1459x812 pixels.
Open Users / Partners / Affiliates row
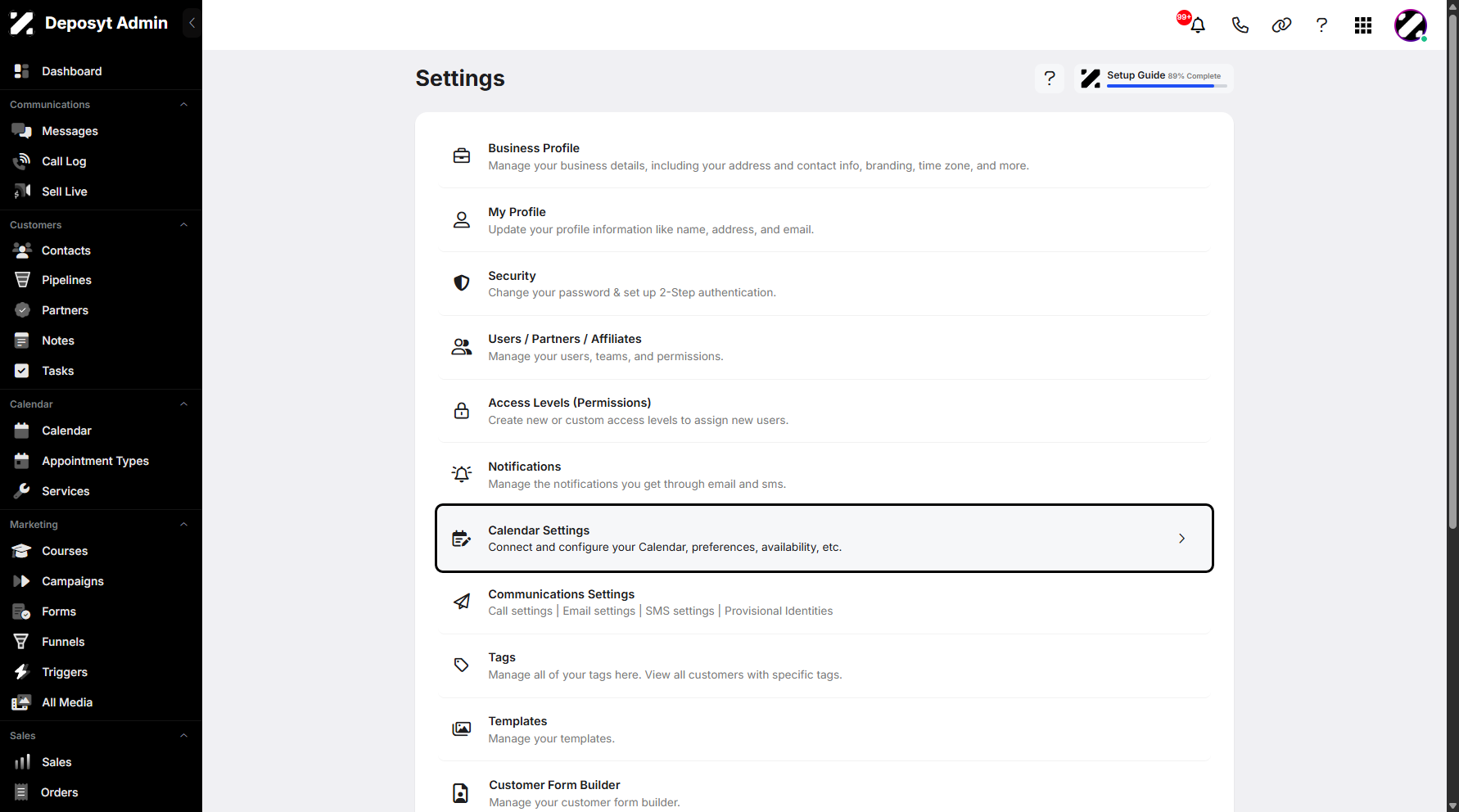pos(824,347)
